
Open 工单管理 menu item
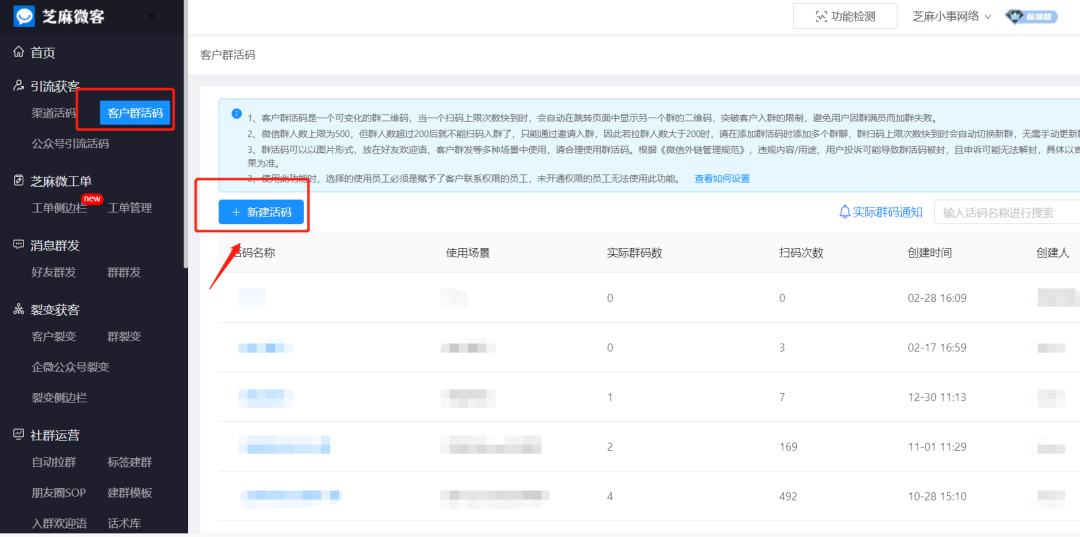tap(129, 208)
